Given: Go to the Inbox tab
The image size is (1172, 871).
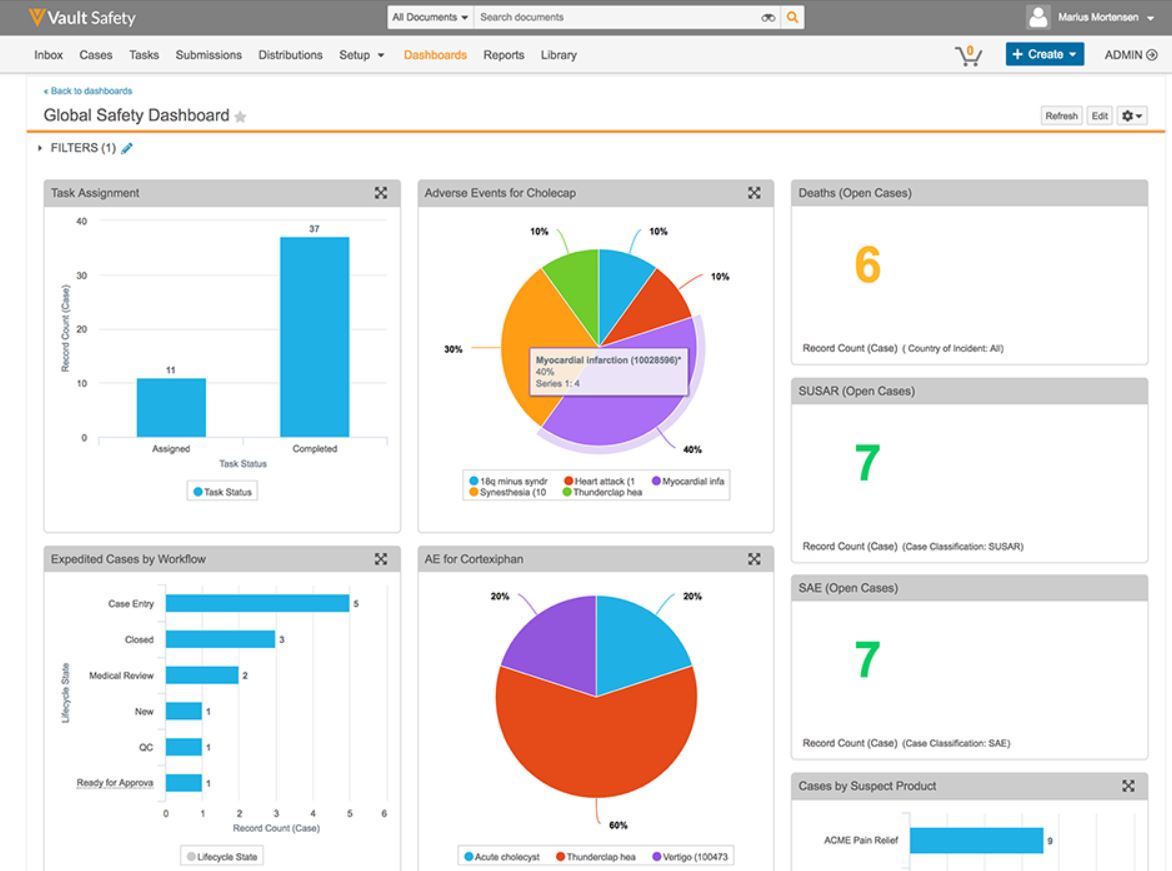Looking at the screenshot, I should click(49, 55).
